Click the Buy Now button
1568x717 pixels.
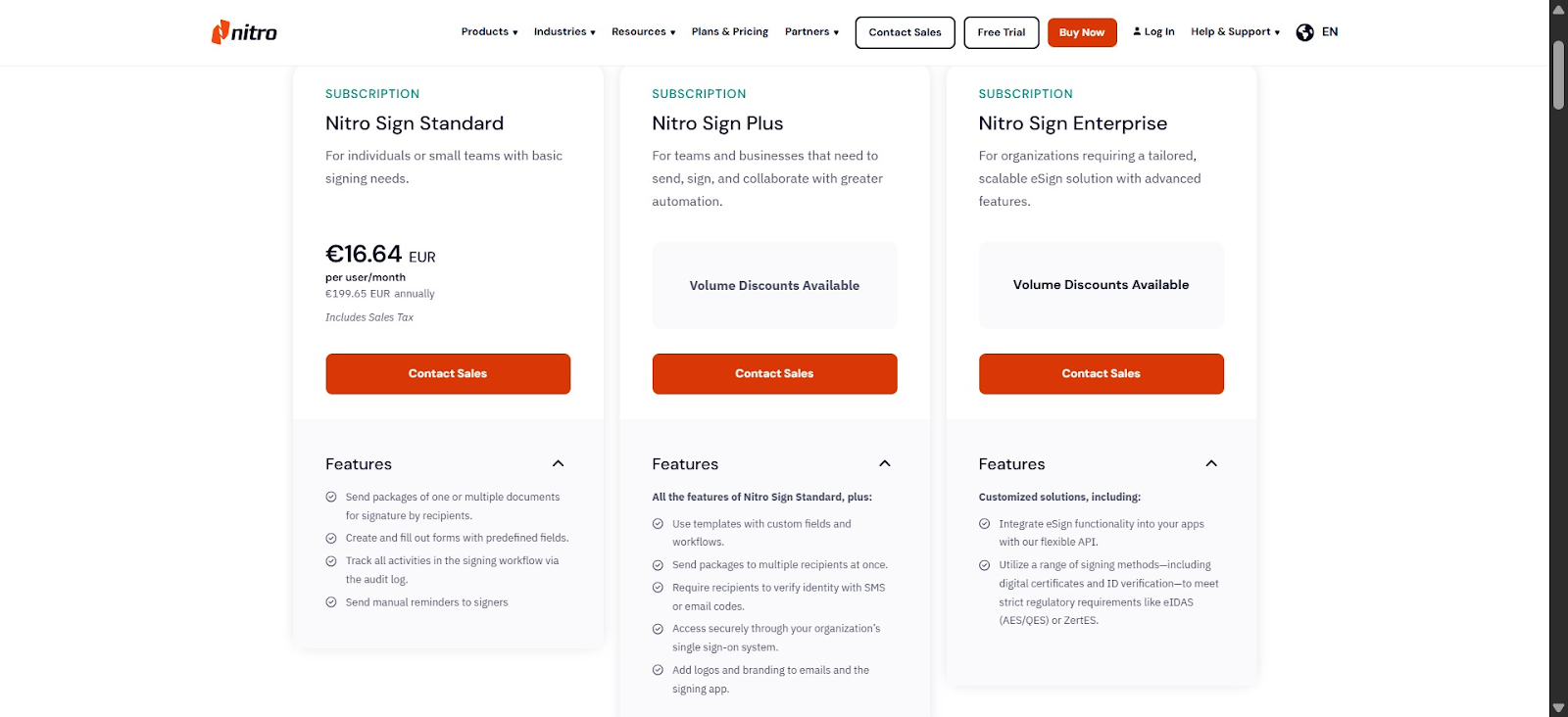point(1081,31)
